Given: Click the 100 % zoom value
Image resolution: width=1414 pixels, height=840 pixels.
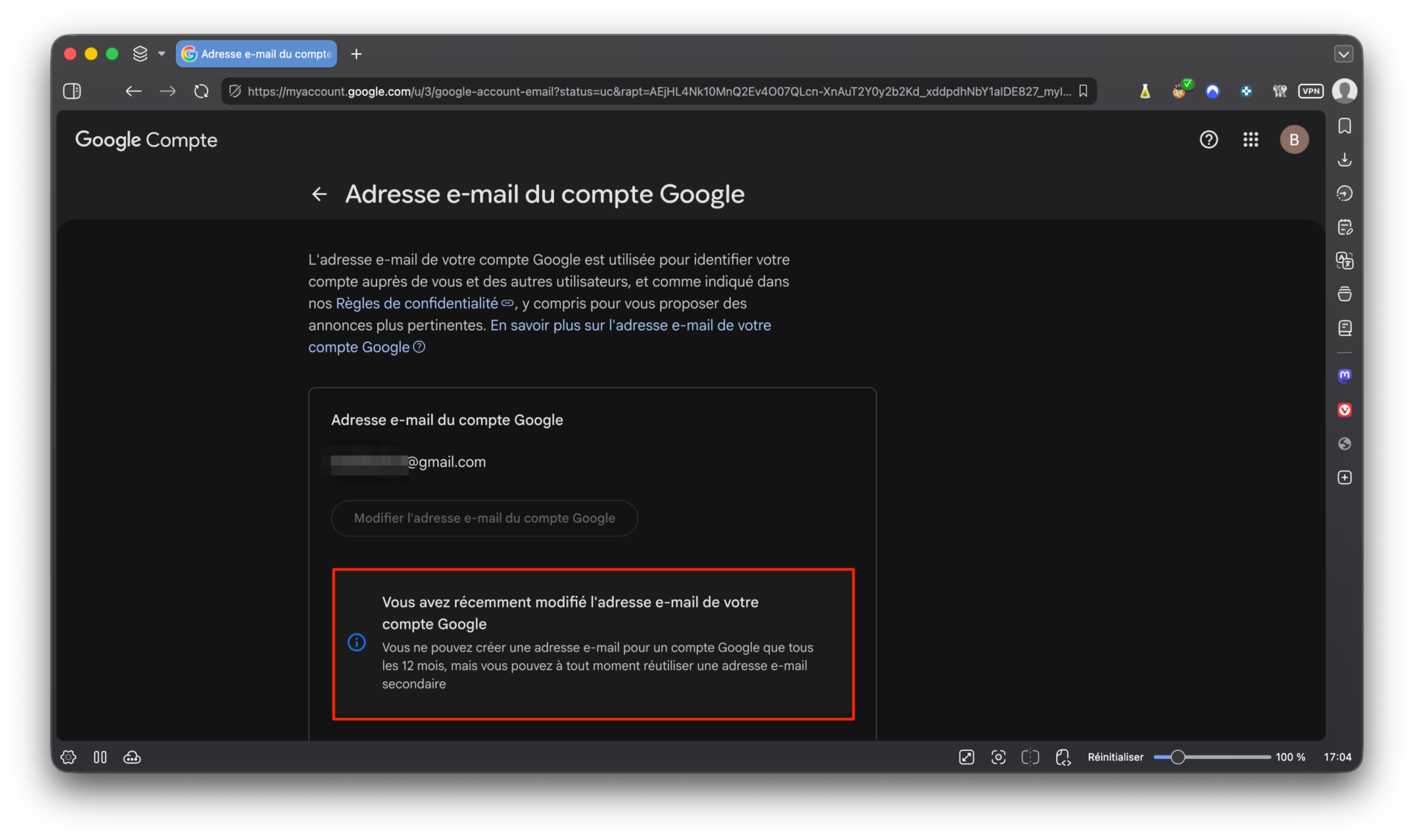Looking at the screenshot, I should pyautogui.click(x=1290, y=757).
